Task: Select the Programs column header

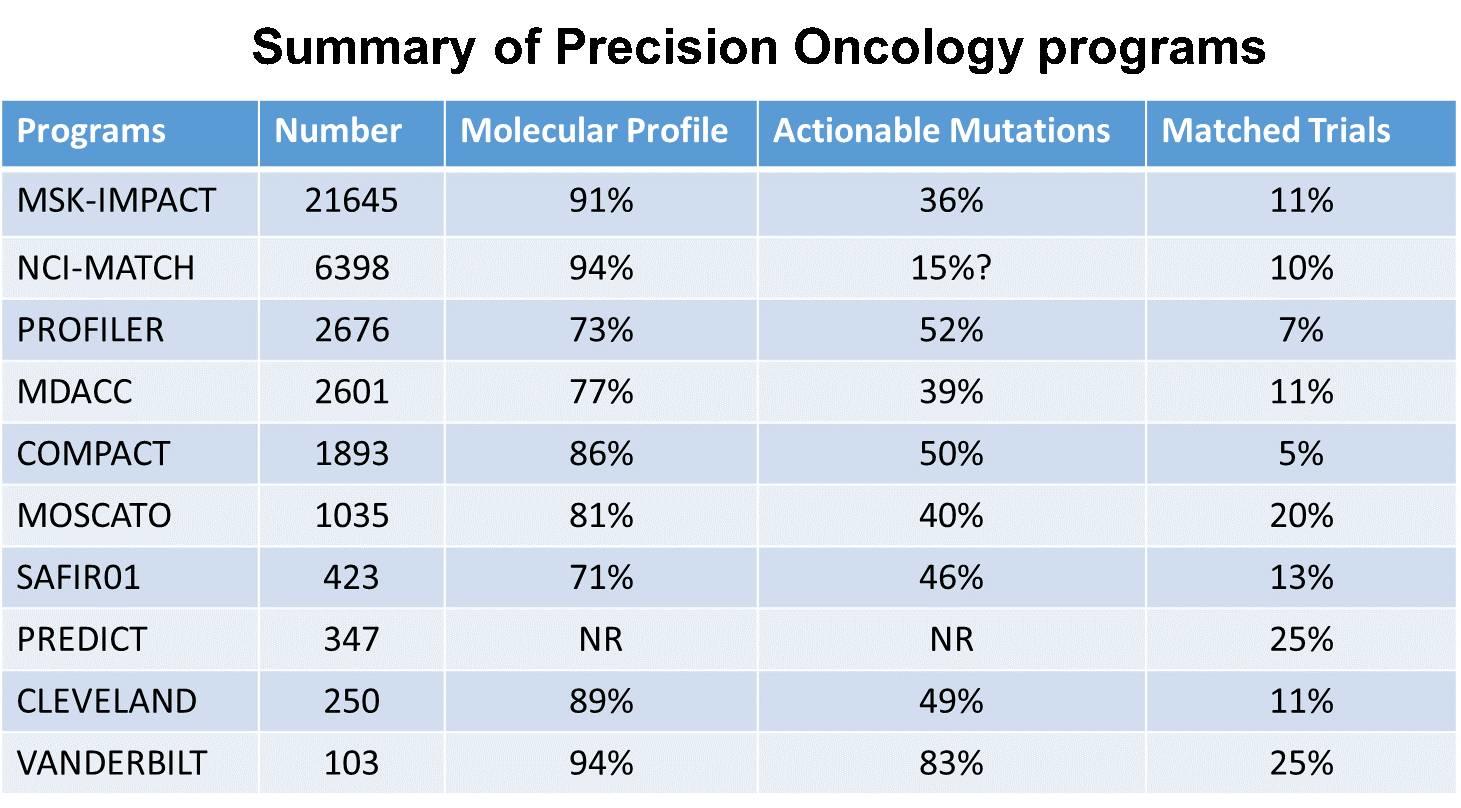Action: pyautogui.click(x=130, y=132)
